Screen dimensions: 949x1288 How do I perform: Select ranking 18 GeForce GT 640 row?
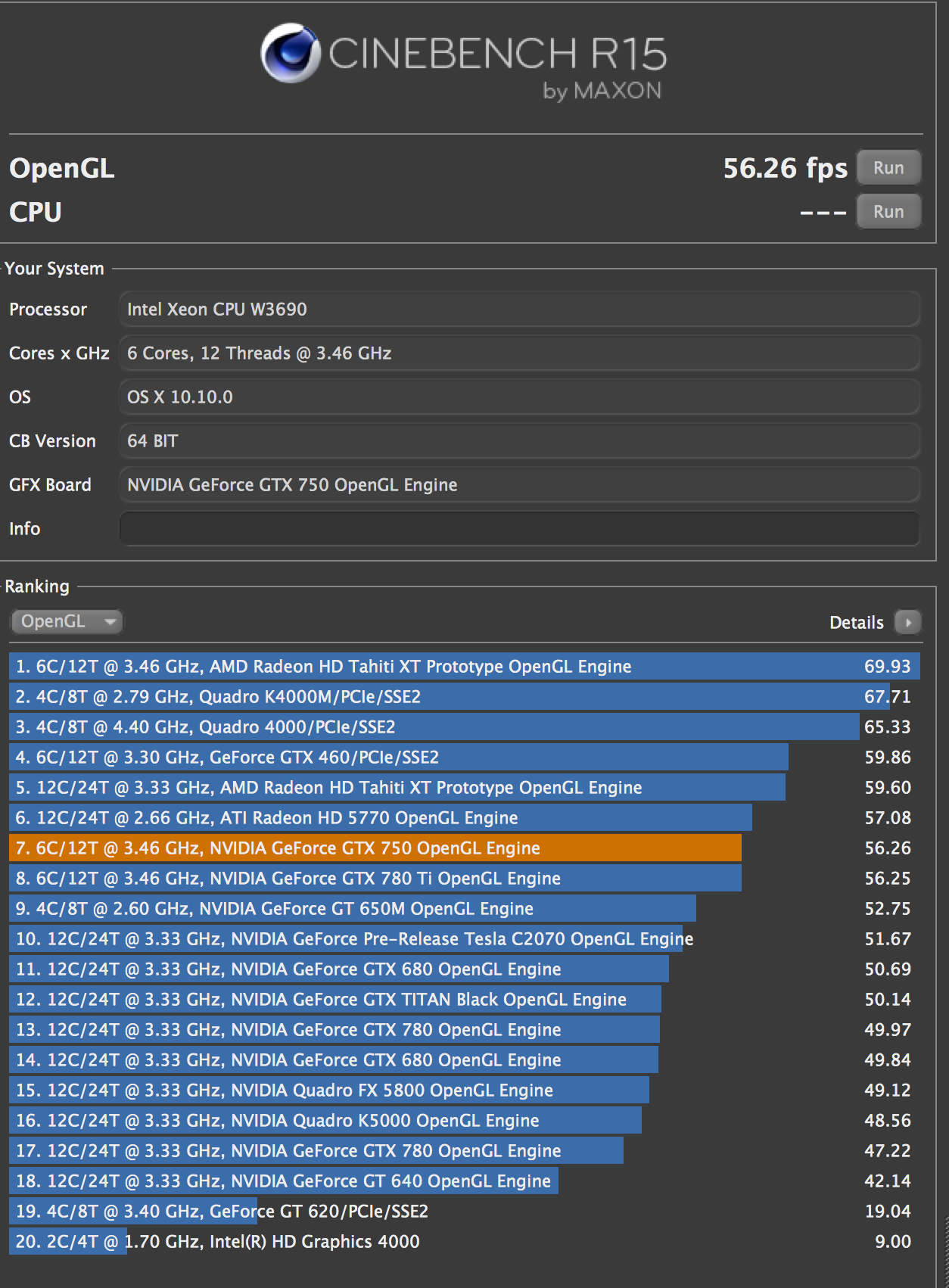pyautogui.click(x=465, y=1181)
